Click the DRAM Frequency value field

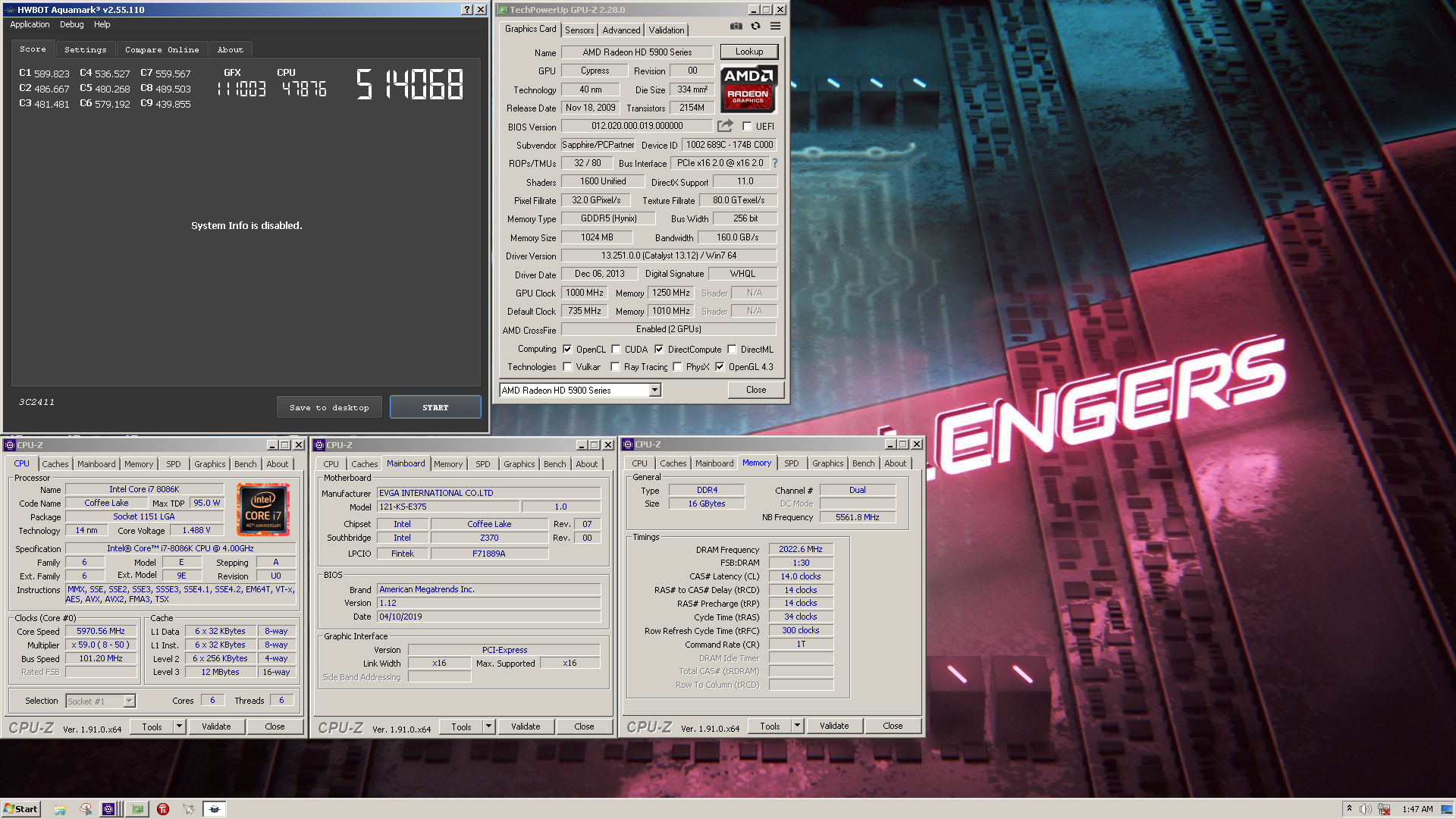[x=801, y=549]
